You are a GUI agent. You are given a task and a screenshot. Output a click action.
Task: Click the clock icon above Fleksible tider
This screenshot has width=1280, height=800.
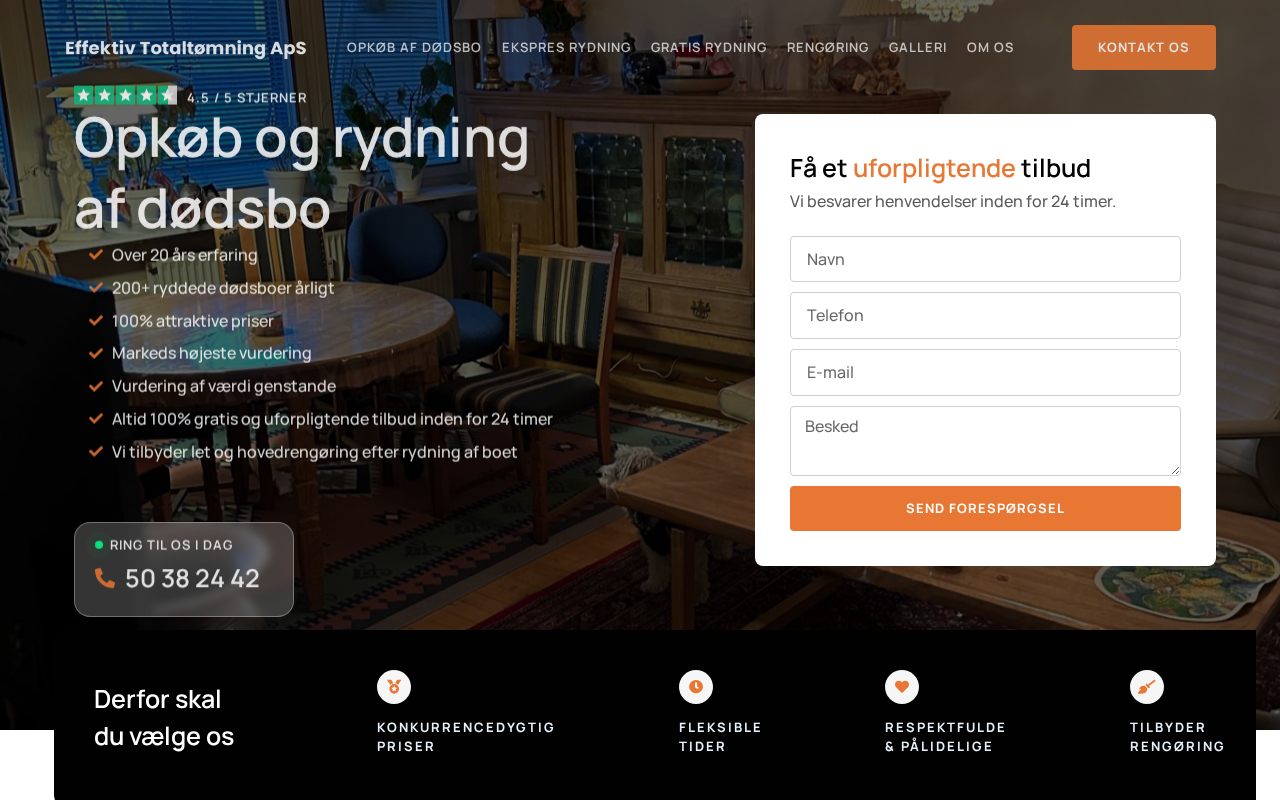(x=696, y=687)
